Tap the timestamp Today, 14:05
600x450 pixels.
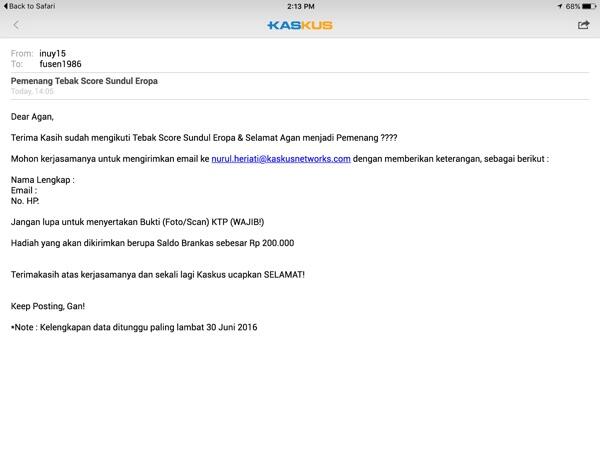(33, 91)
